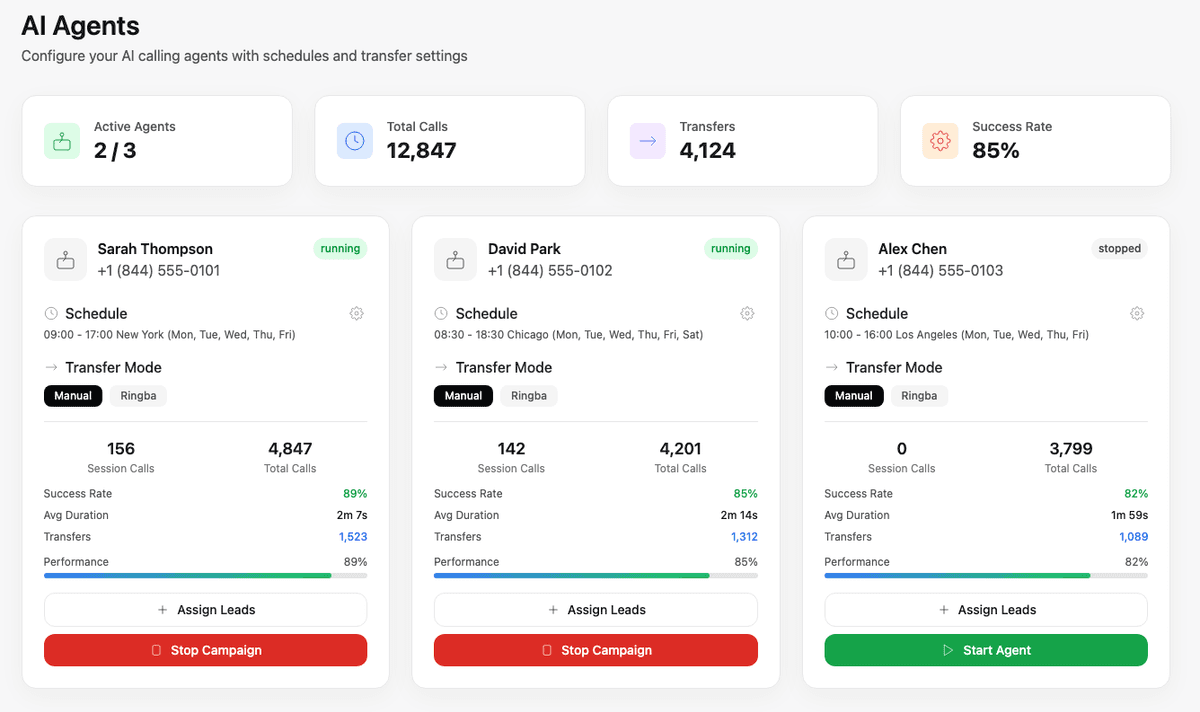Click the Success Rate gear icon
1200x712 pixels.
[940, 141]
